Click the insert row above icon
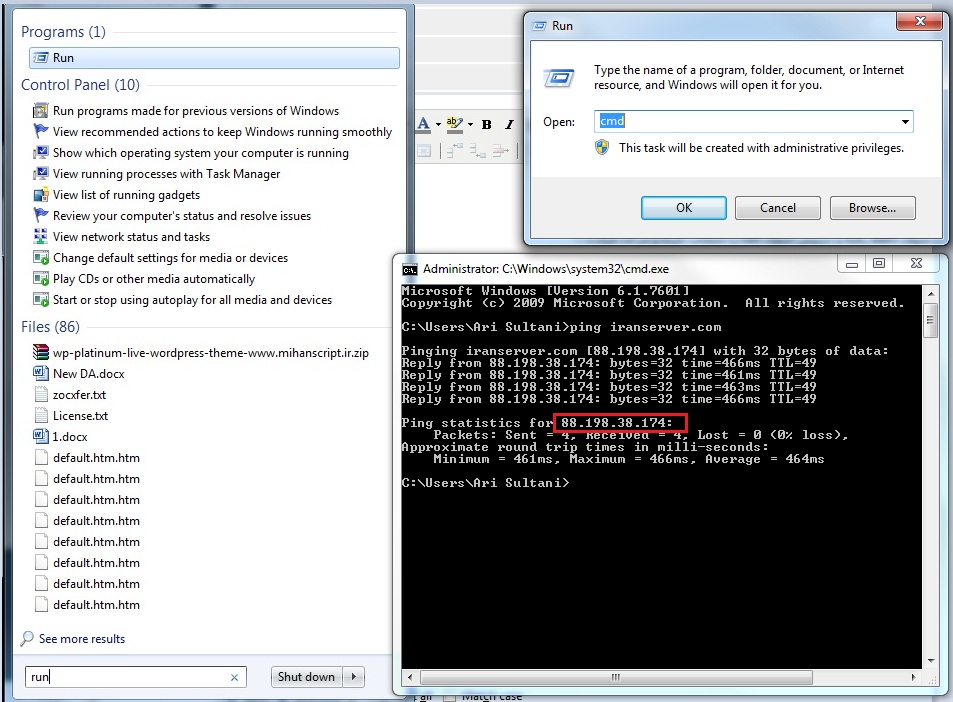953x702 pixels. point(455,150)
